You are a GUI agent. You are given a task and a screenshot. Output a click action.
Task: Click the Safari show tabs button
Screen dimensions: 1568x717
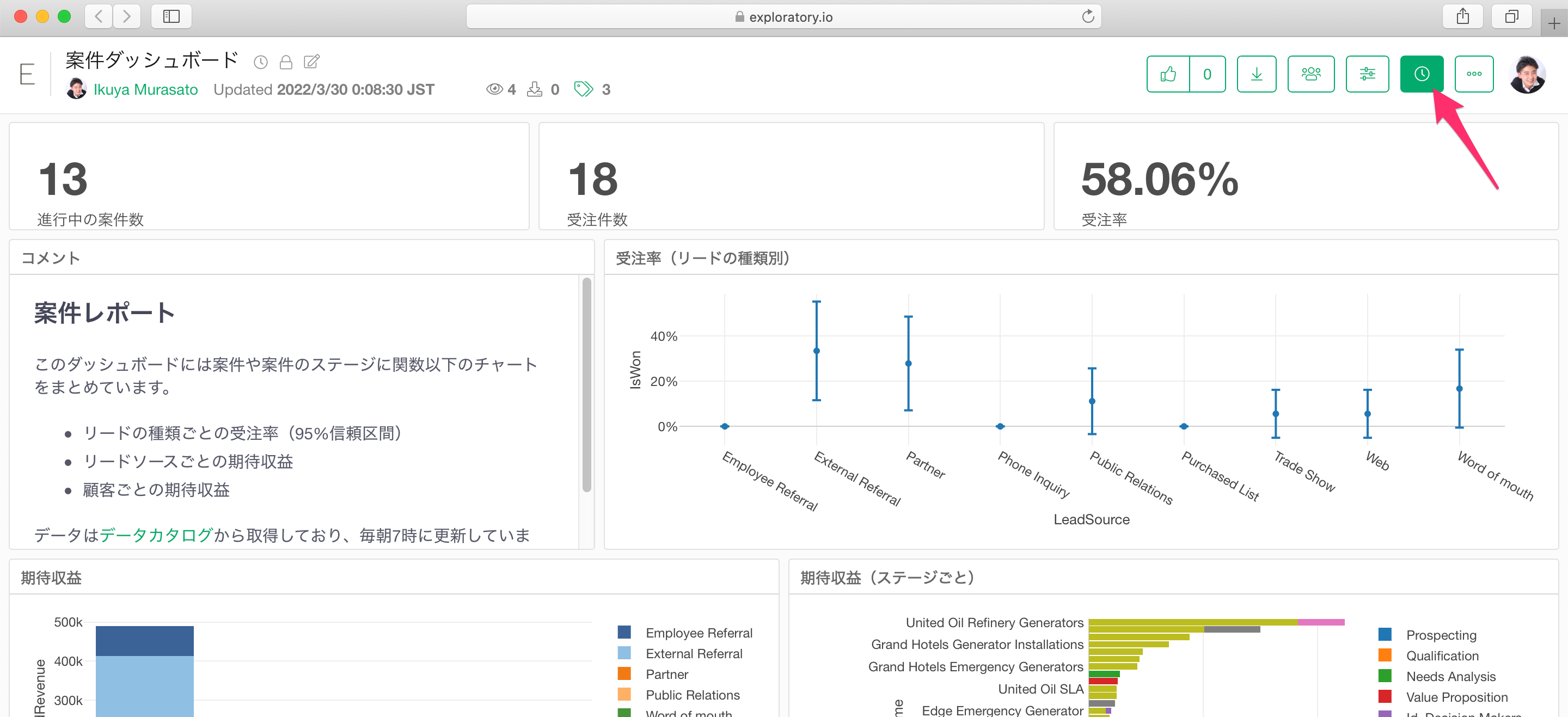(x=1511, y=16)
